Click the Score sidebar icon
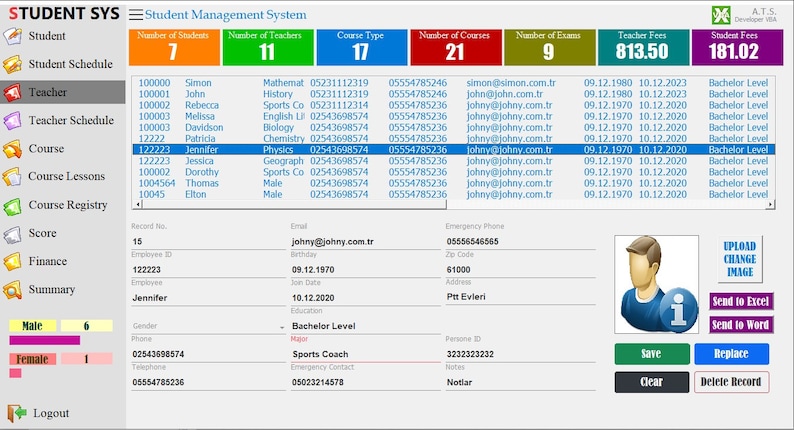 tap(12, 233)
